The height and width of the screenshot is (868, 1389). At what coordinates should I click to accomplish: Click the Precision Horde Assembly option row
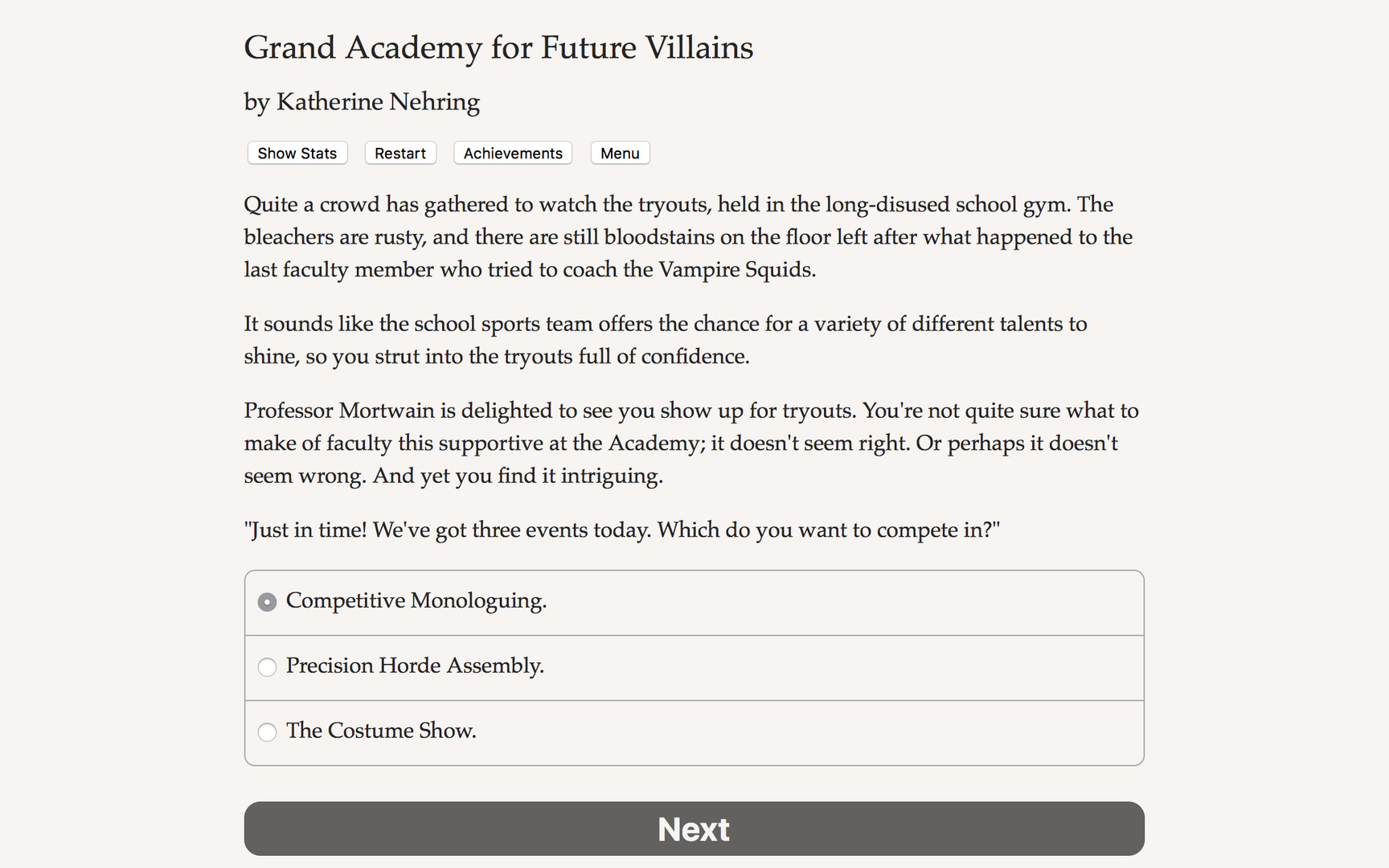694,667
